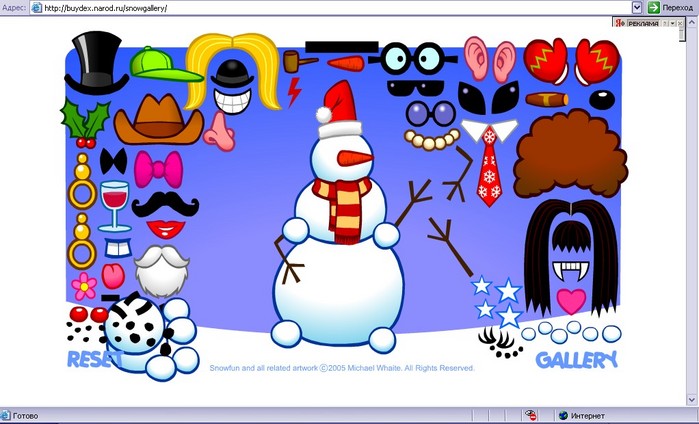
Task: Pick the pink hair bow
Action: (159, 169)
